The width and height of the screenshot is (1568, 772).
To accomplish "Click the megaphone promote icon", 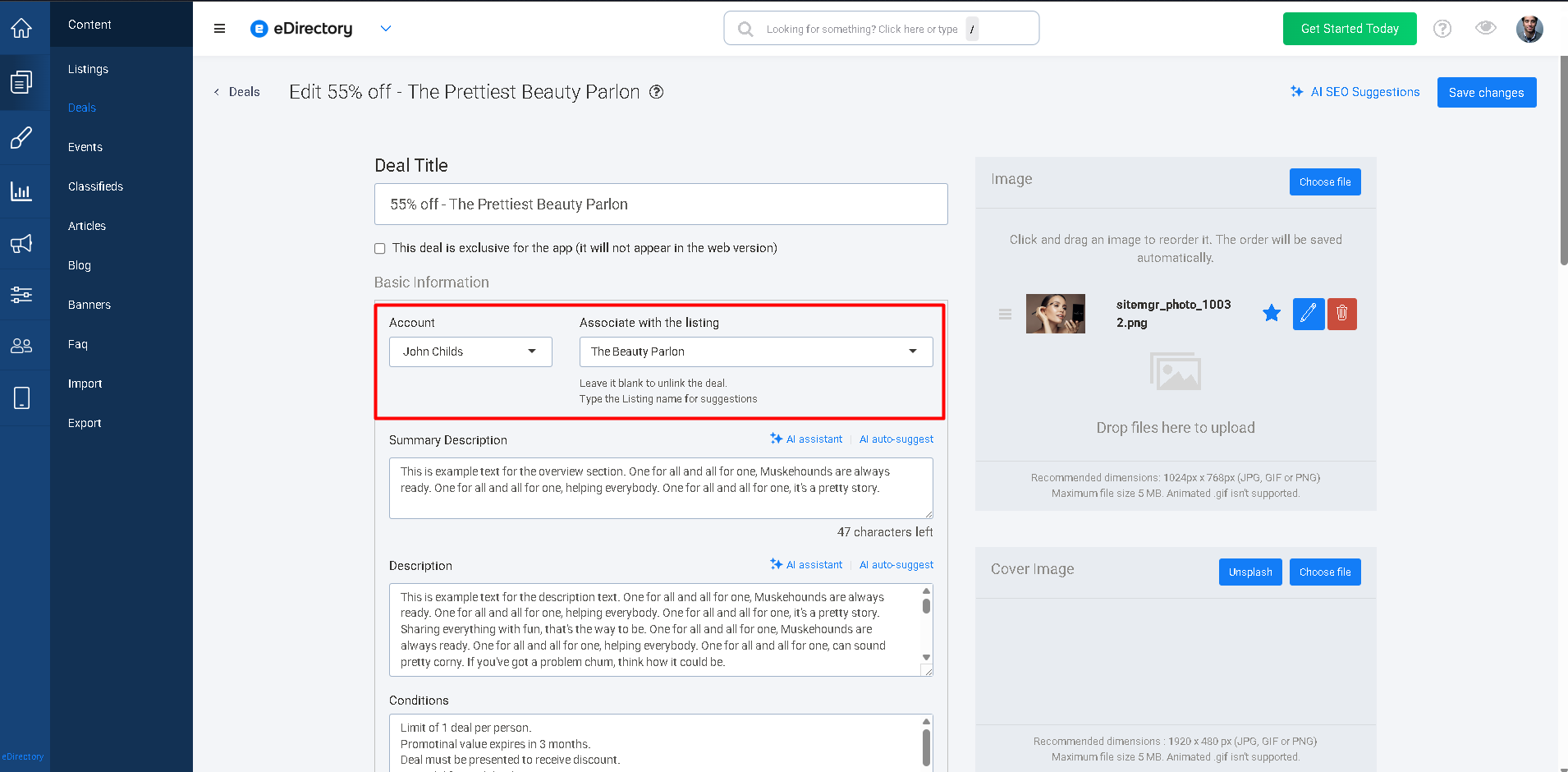I will point(21,243).
